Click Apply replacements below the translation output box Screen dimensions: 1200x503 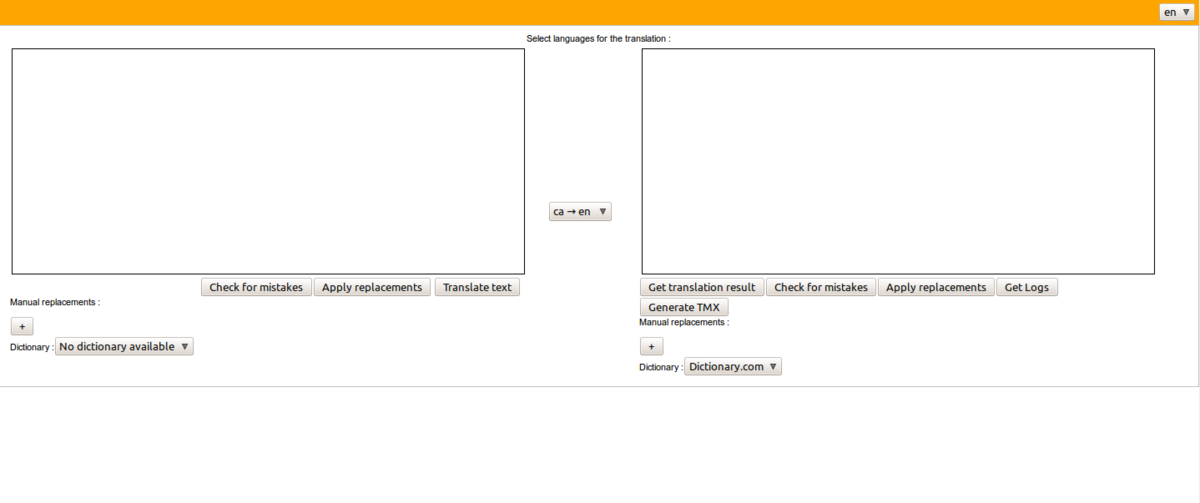tap(936, 287)
